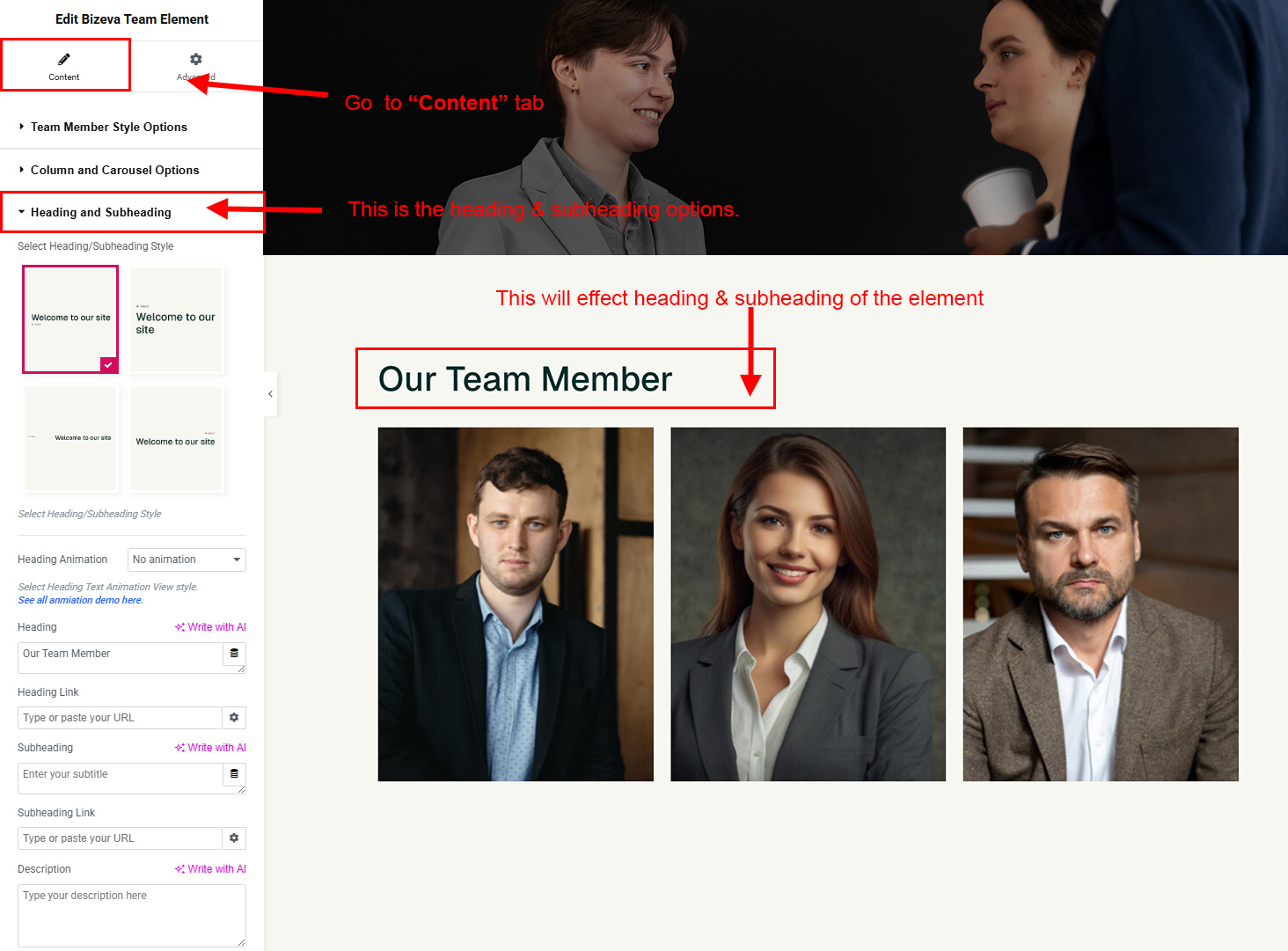1288x951 pixels.
Task: Open Subheading Link settings gear
Action: [x=234, y=838]
